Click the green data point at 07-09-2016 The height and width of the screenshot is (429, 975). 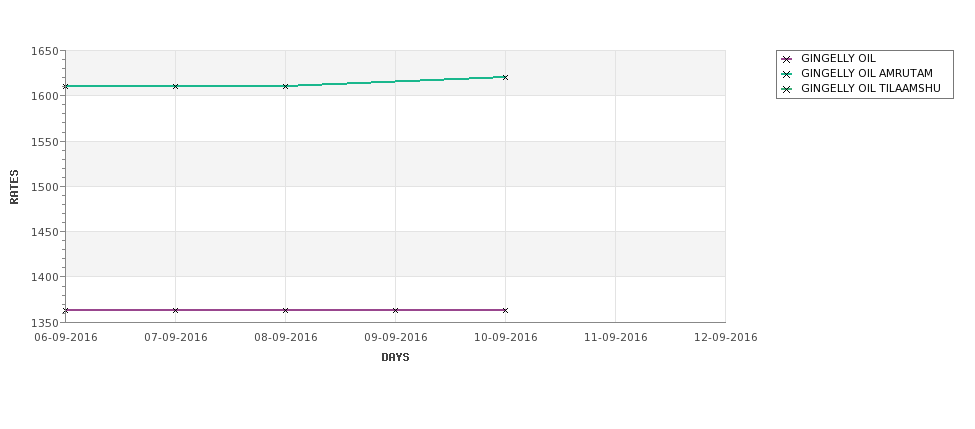(175, 86)
